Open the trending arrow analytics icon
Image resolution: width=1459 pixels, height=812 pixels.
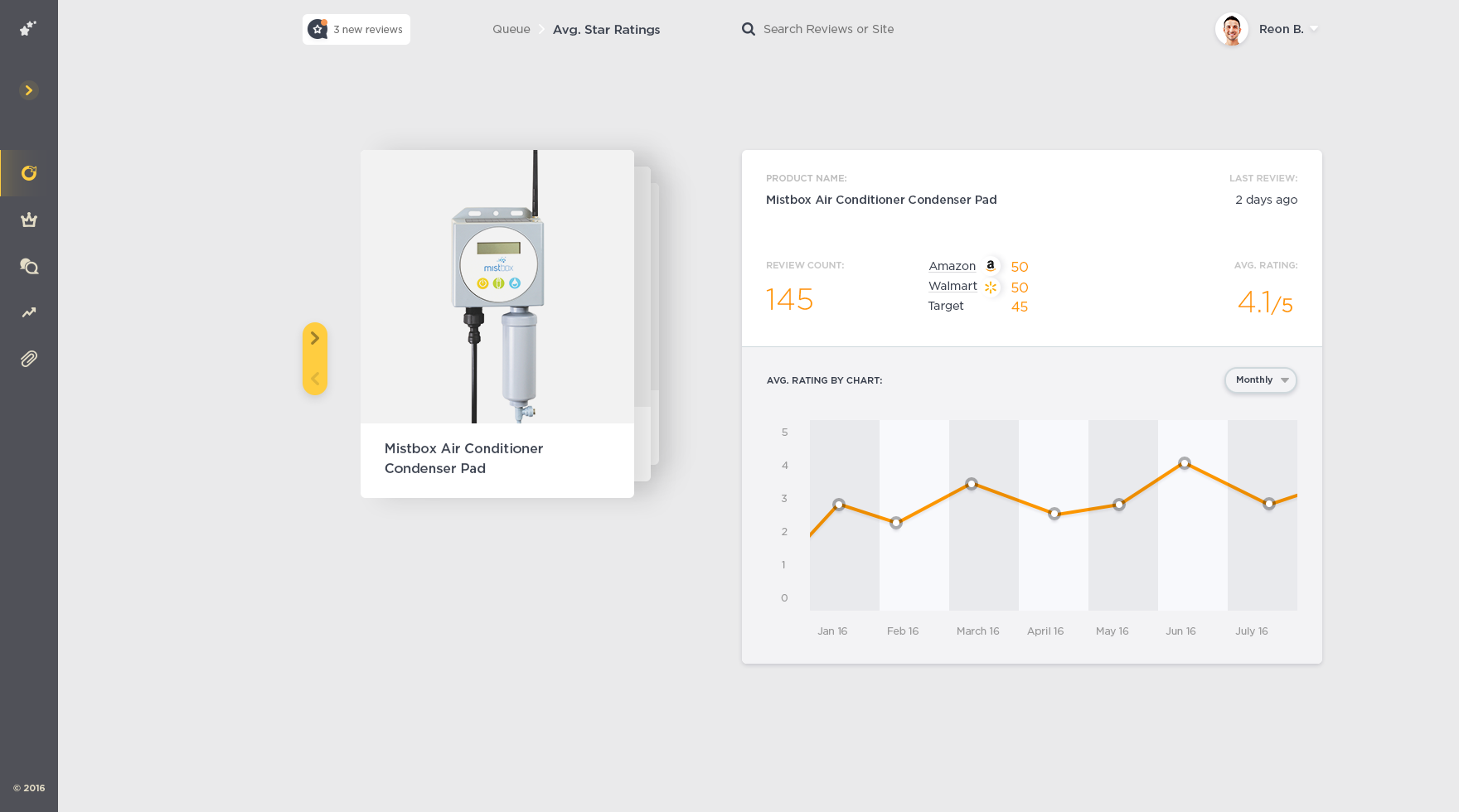(29, 312)
